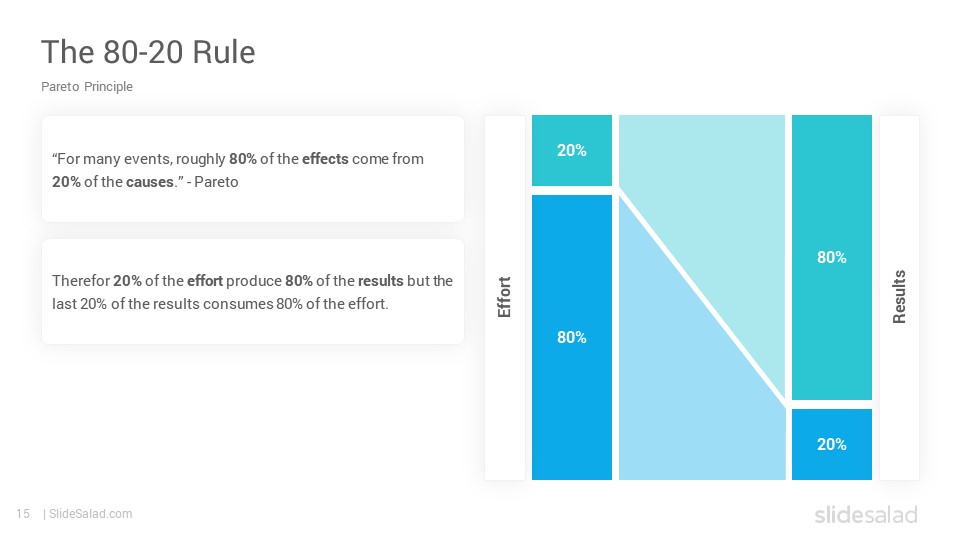The width and height of the screenshot is (960, 540).
Task: Click the vertical "Effort" label panel
Action: [x=504, y=298]
